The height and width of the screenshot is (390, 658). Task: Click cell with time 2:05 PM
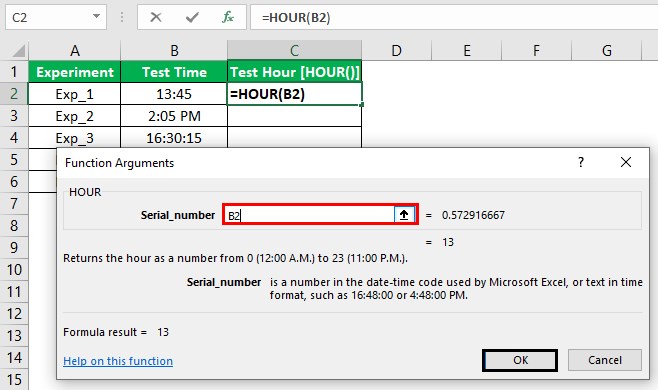(174, 116)
